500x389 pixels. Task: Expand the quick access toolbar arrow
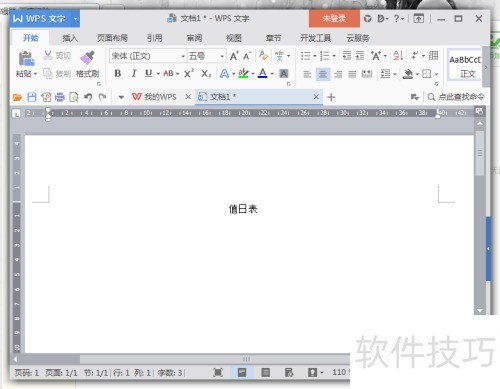pos(121,97)
